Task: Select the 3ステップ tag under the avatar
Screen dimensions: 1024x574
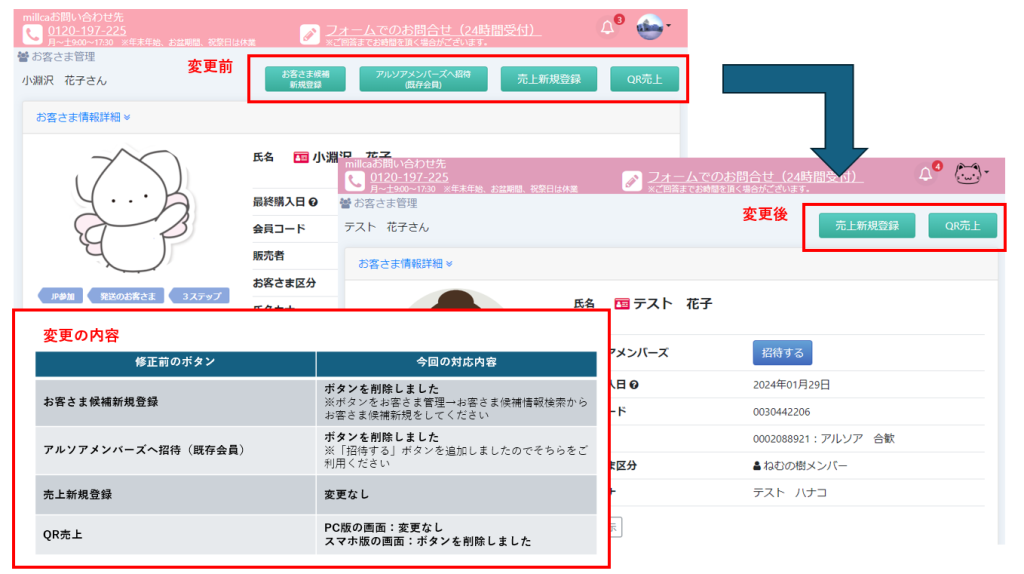Action: point(199,296)
